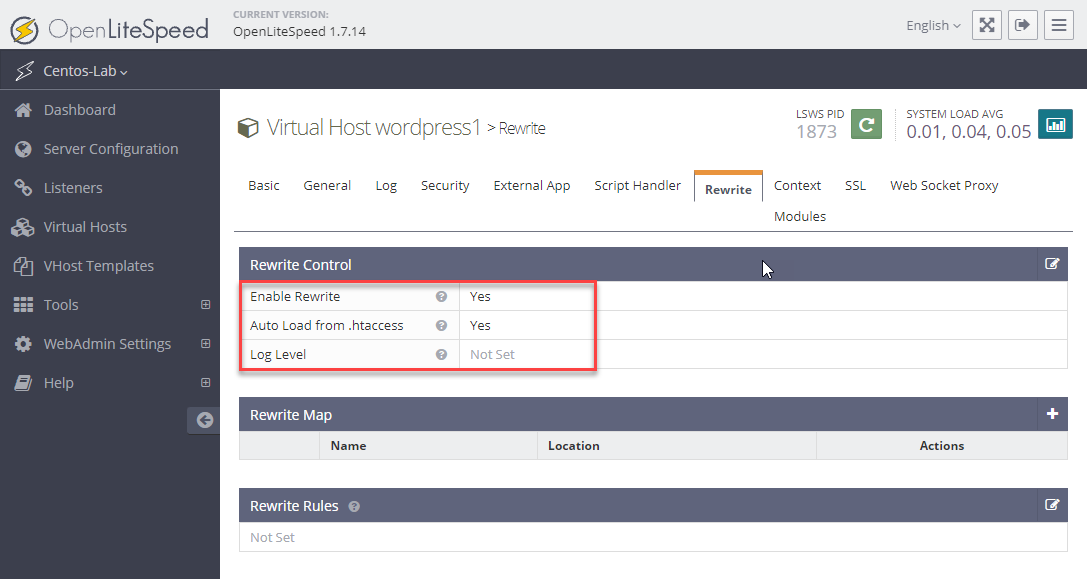Click the Enable Rewrite Yes value

[x=480, y=296]
